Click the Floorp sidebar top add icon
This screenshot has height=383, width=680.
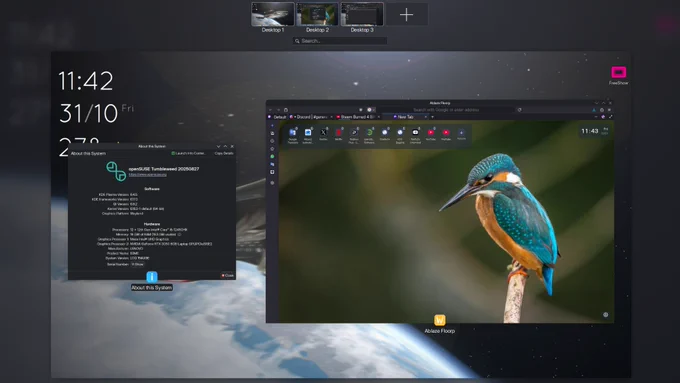[x=272, y=125]
